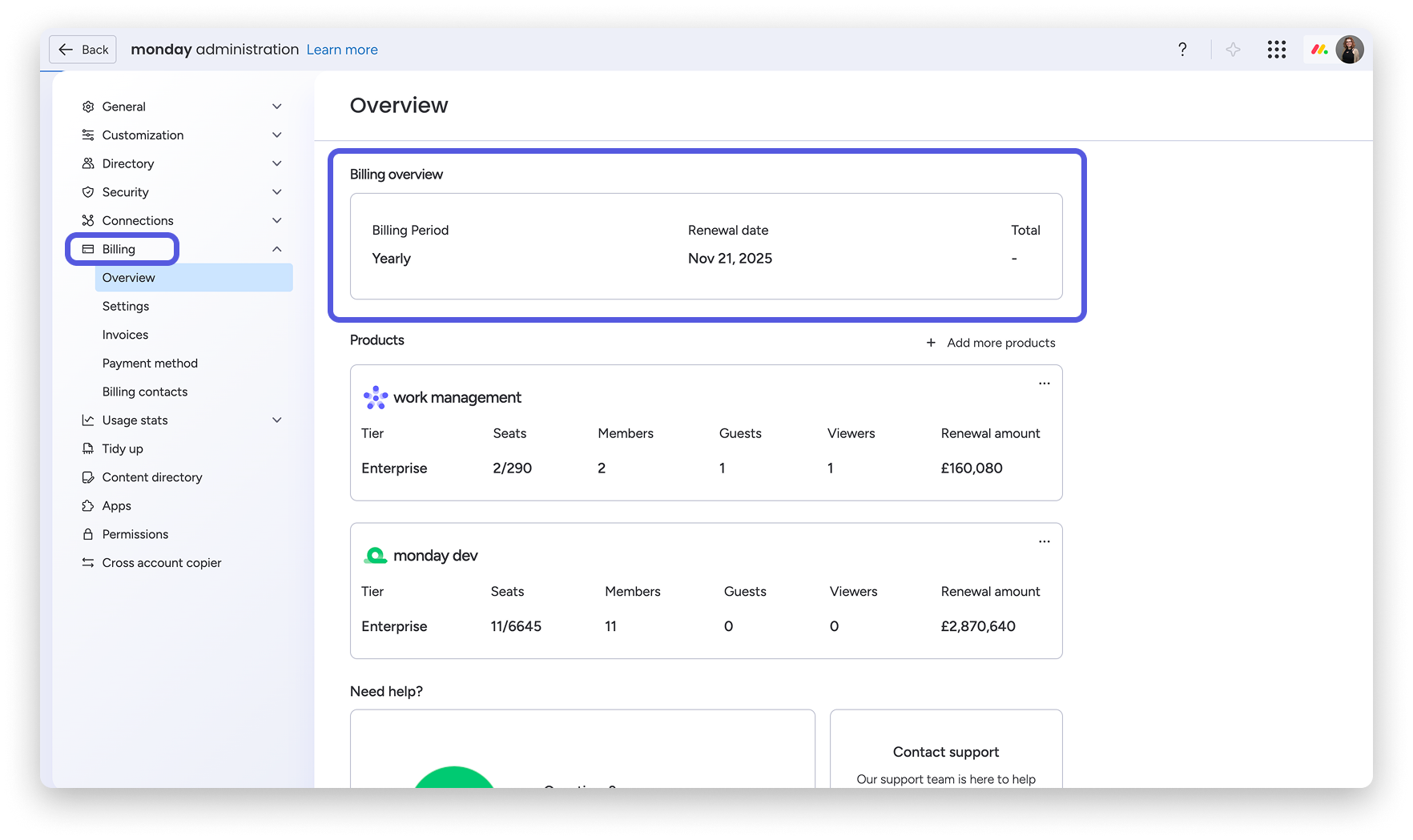Open Billing Settings submenu item

click(x=126, y=307)
